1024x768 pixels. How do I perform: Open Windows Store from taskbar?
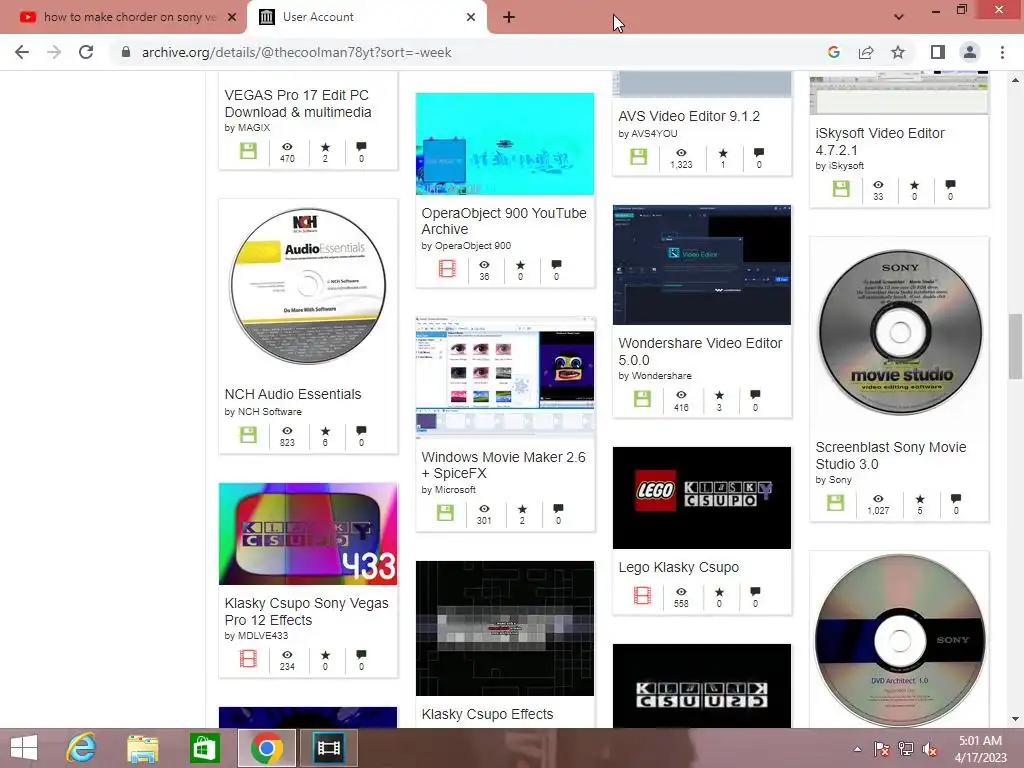204,748
